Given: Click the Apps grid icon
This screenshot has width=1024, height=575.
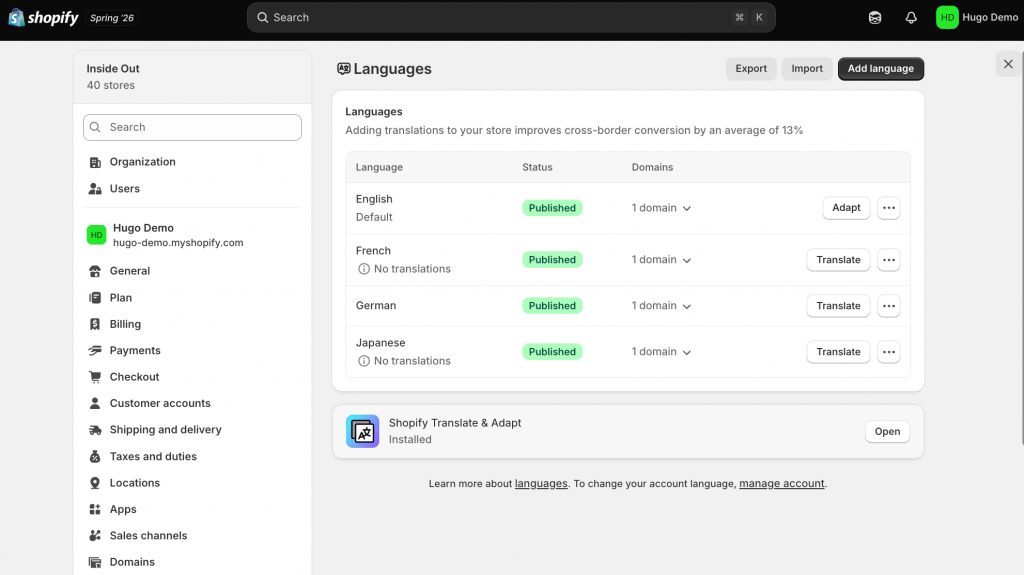Looking at the screenshot, I should coord(95,509).
